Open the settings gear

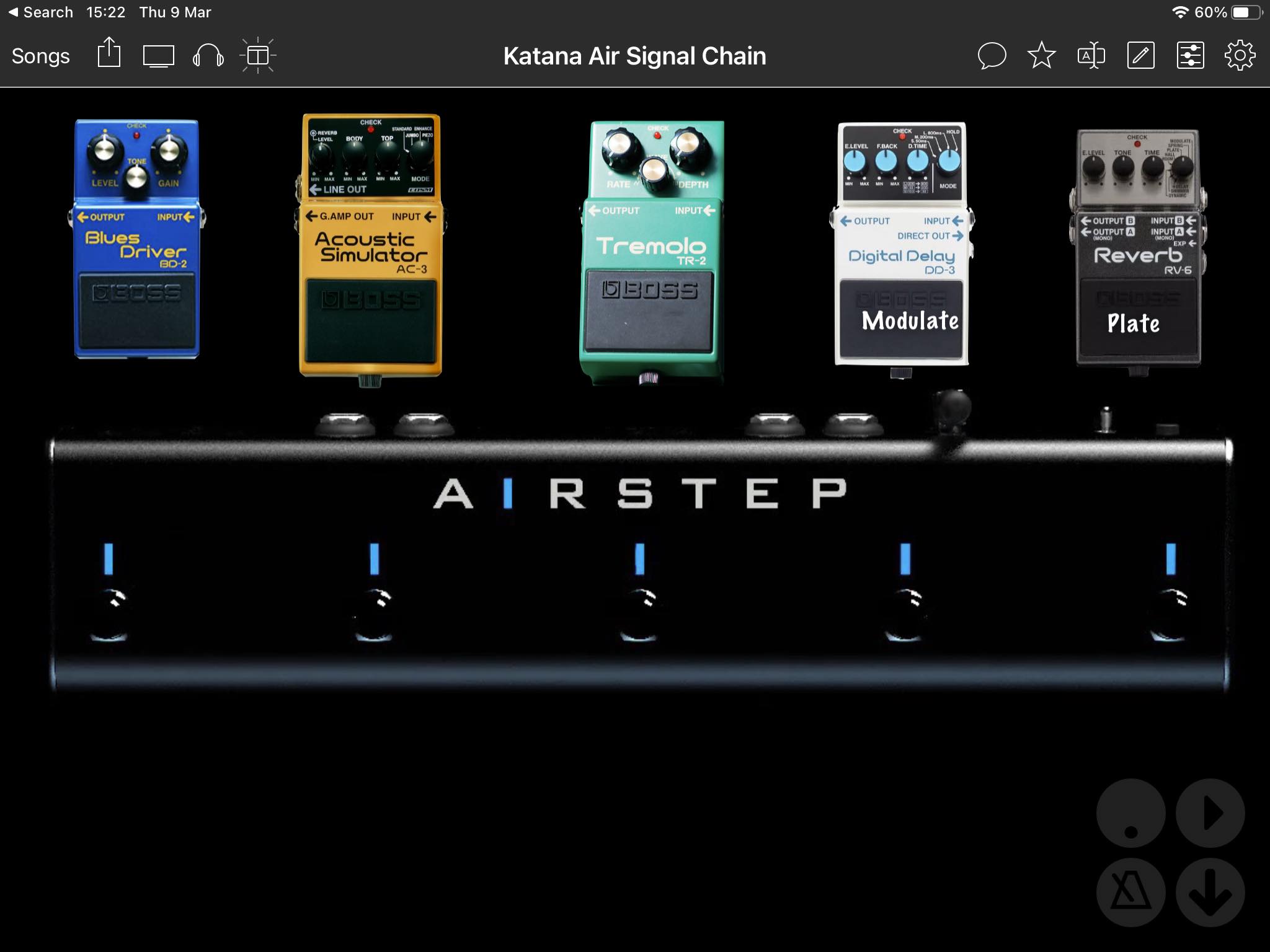click(1240, 56)
